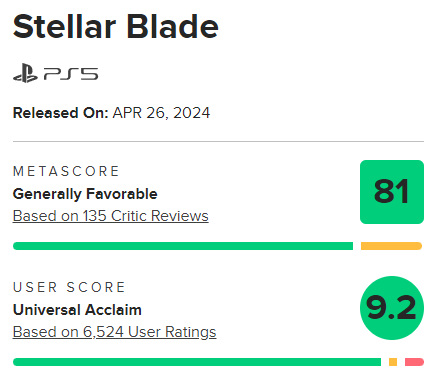434x382 pixels.
Task: Click the METASCORE section label
Action: click(66, 171)
